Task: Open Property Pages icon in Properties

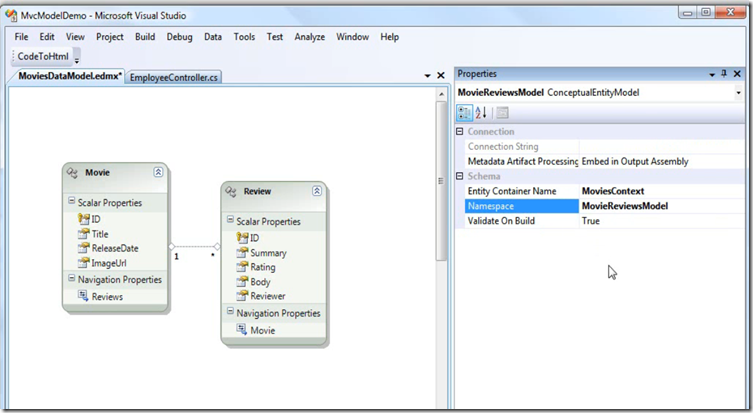Action: click(x=502, y=113)
